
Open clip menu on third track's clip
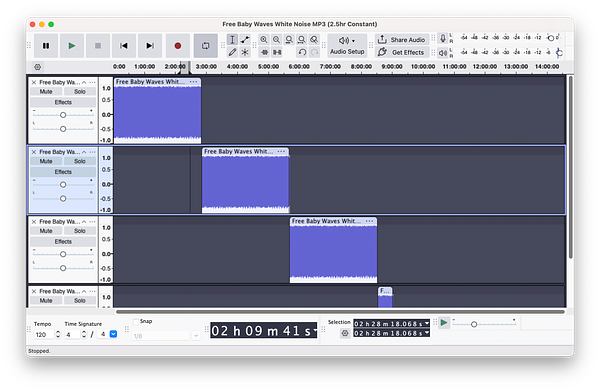pos(370,221)
